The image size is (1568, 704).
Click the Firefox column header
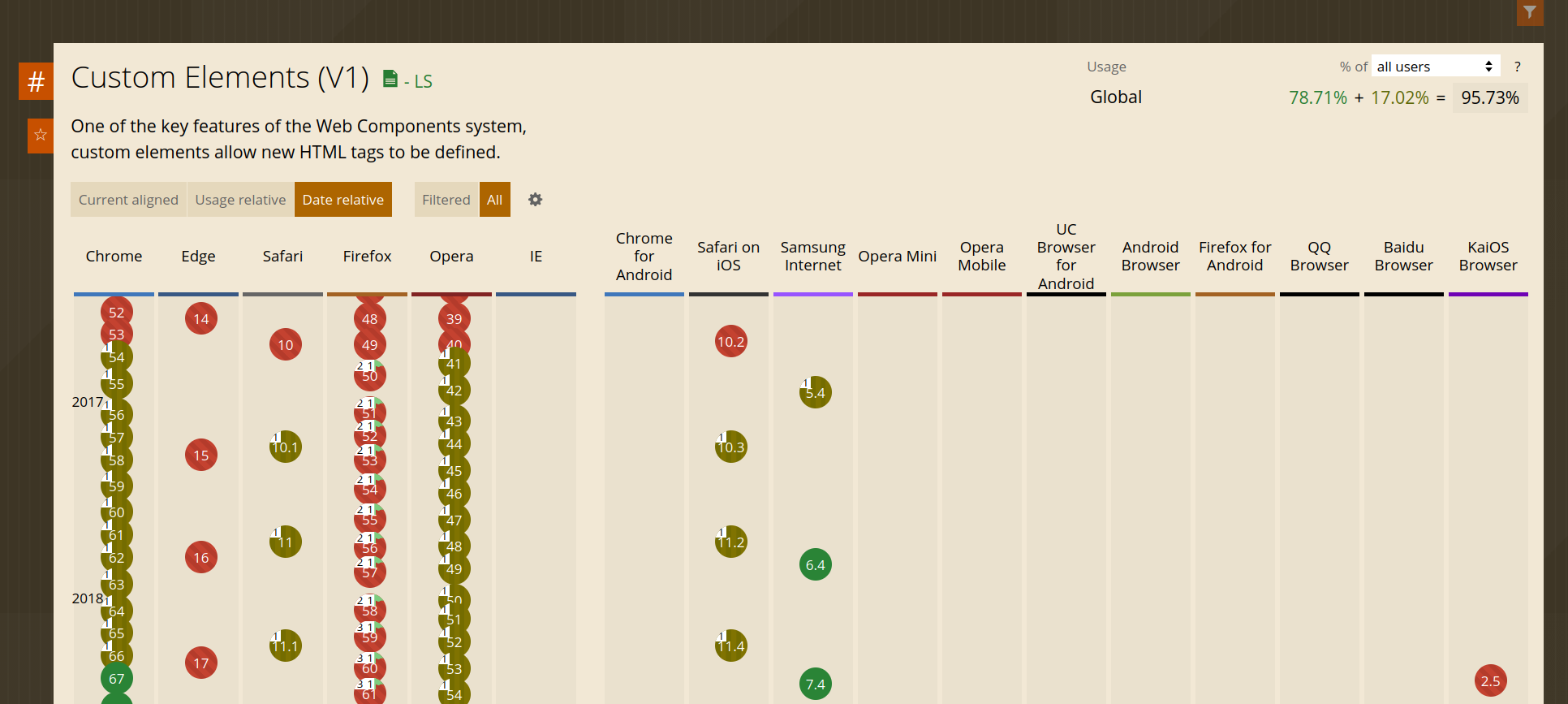(367, 257)
